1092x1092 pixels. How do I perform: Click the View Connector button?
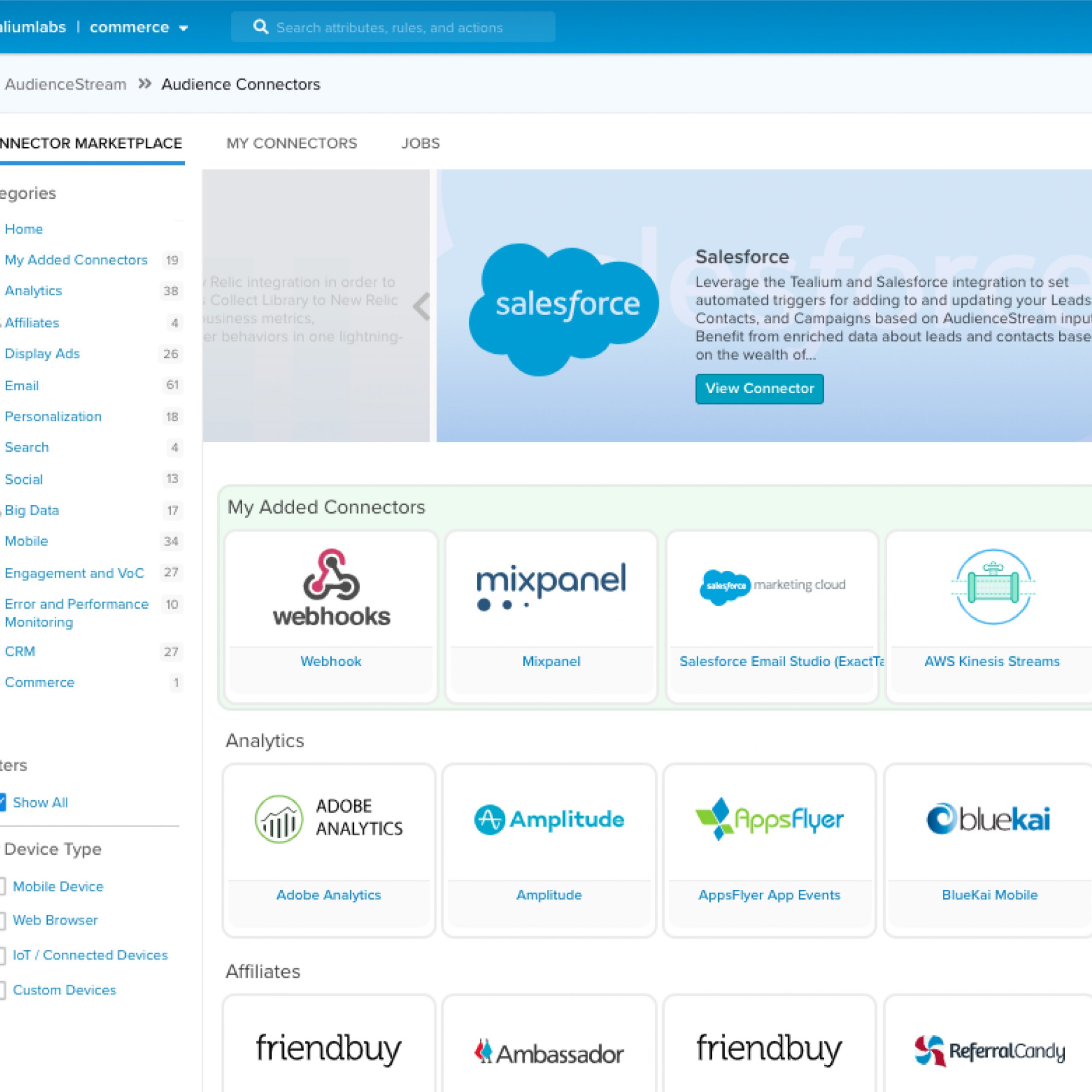(759, 388)
